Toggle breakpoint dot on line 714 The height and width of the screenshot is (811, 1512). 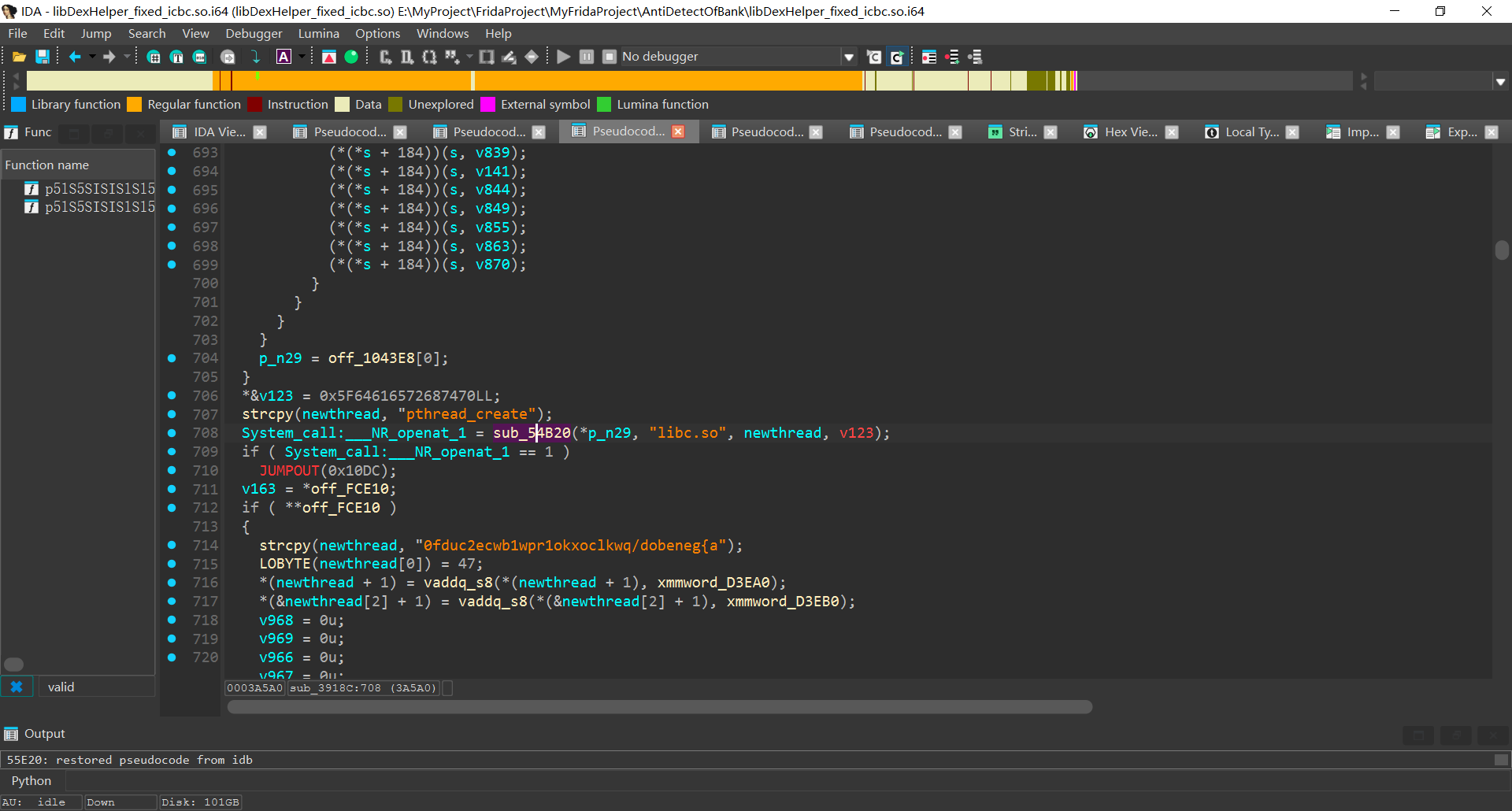click(x=172, y=545)
